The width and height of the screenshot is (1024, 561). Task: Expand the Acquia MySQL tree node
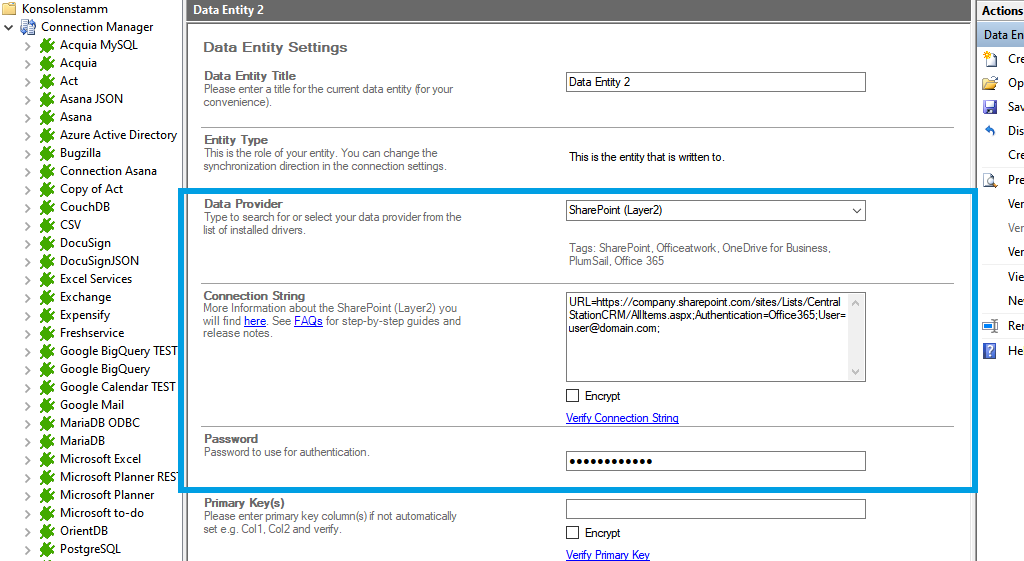click(x=28, y=45)
